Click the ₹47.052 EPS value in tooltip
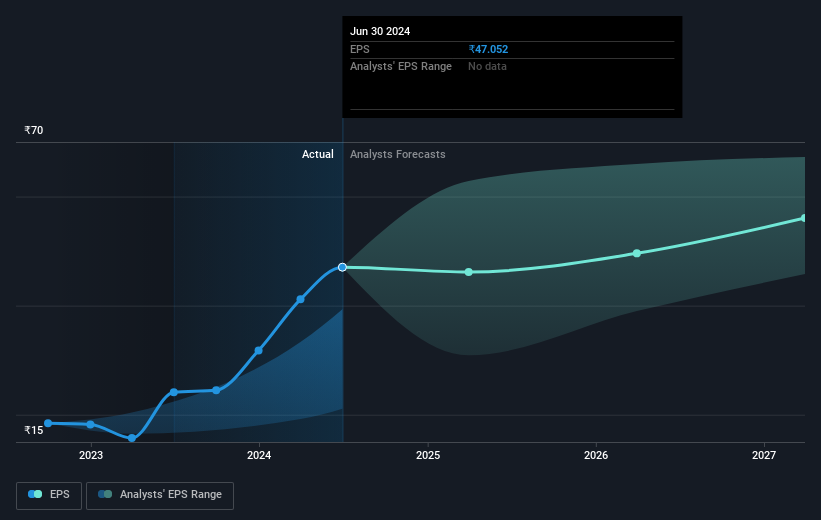This screenshot has width=821, height=520. click(x=488, y=49)
